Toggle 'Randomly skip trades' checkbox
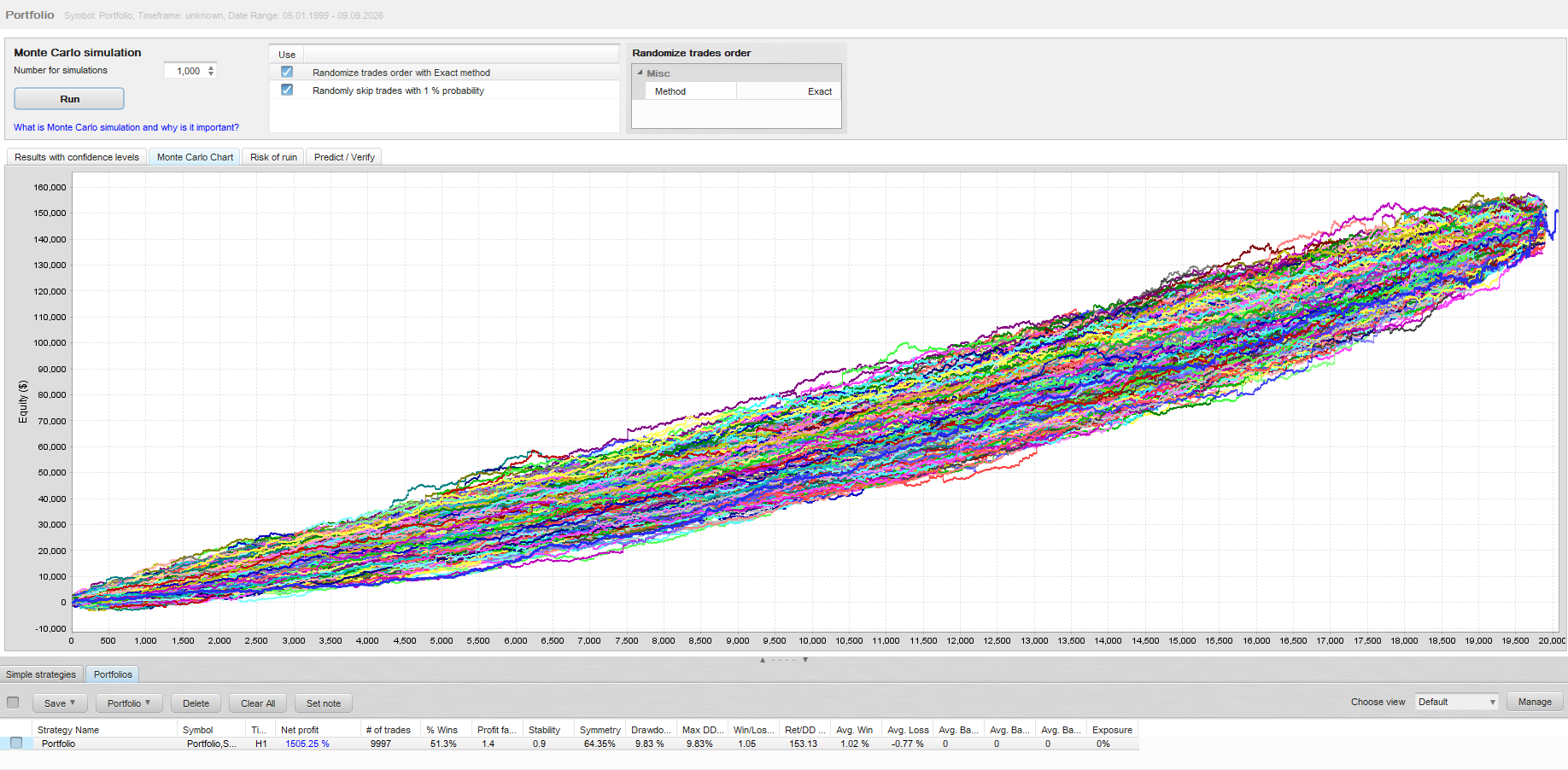Image resolution: width=1568 pixels, height=770 pixels. 287,90
